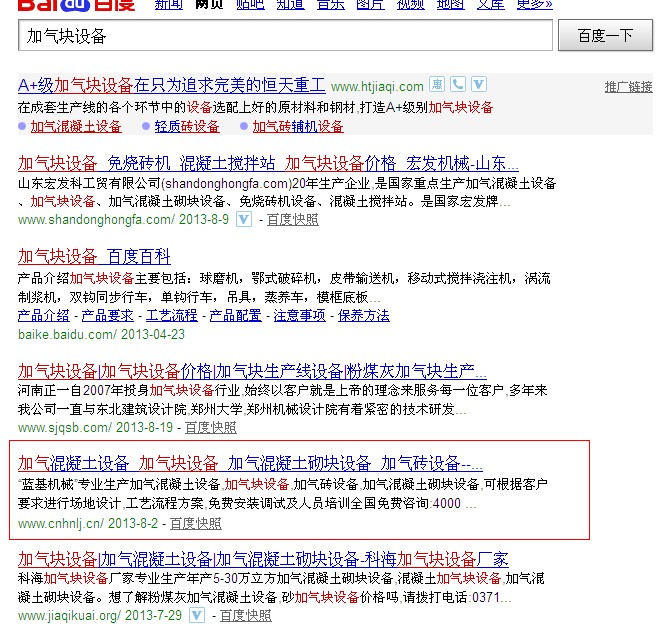Screen dimensions: 668x624
Task: Open 百度快照 for www.sjqsb.com result
Action: pyautogui.click(x=211, y=427)
